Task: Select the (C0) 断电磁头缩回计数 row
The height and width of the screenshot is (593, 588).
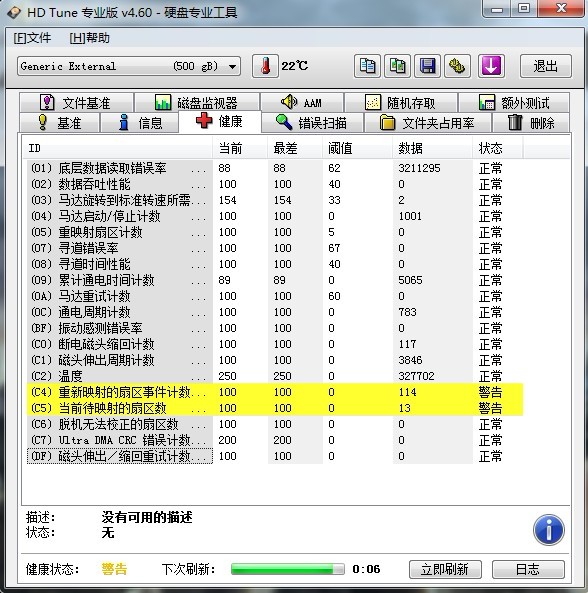Action: click(x=275, y=344)
